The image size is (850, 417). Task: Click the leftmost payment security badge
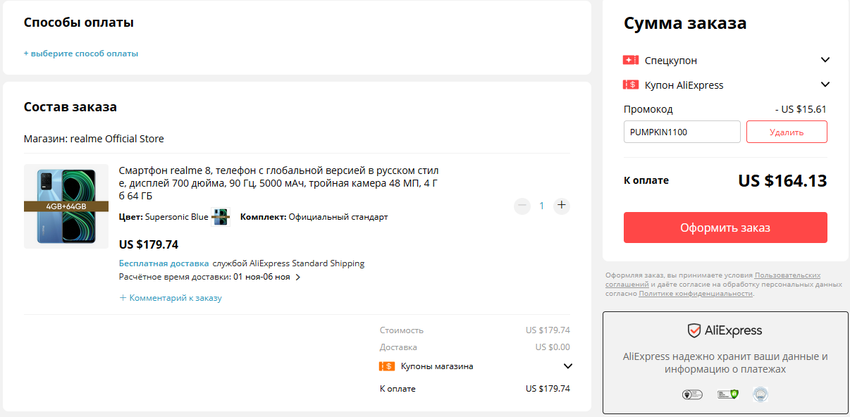(x=691, y=395)
